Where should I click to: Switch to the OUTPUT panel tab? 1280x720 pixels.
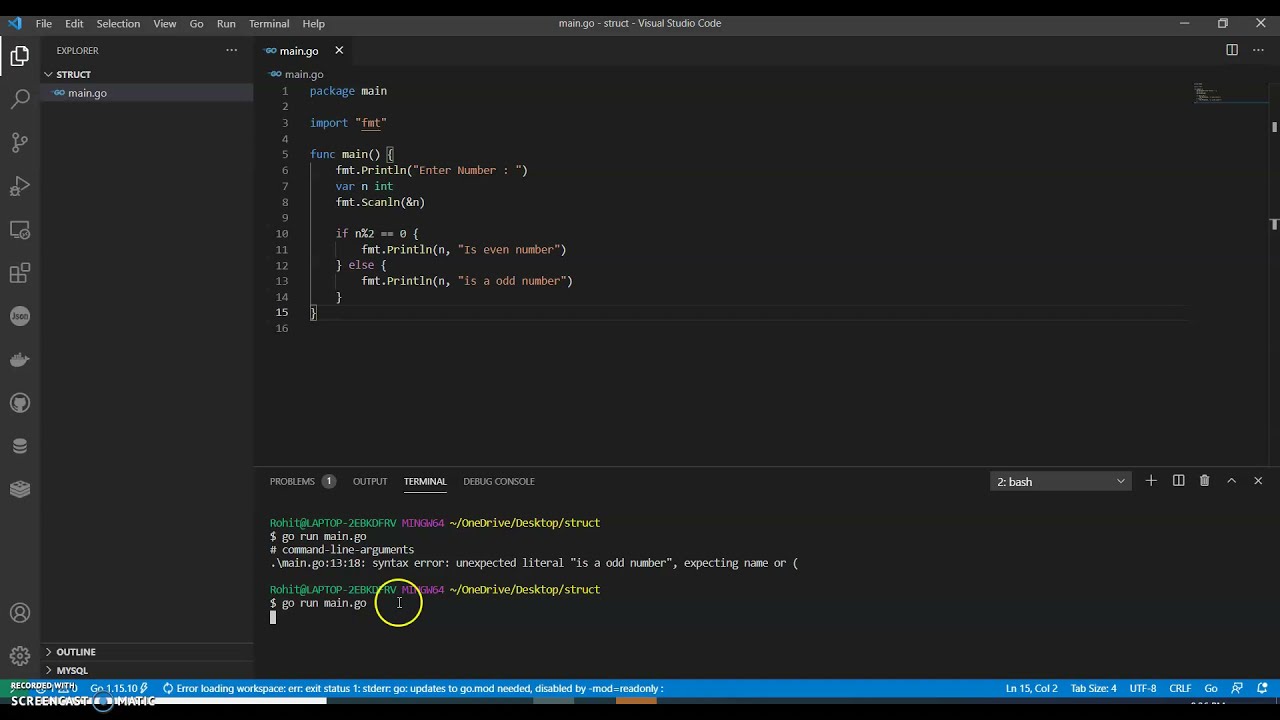pos(370,481)
